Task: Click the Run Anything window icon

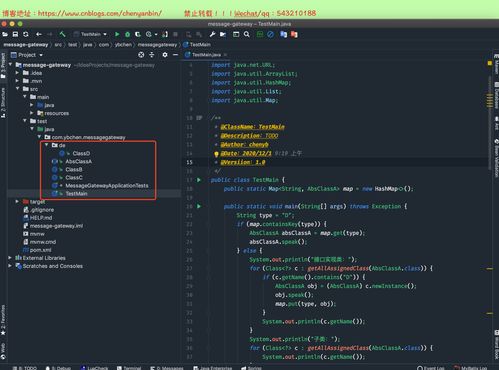Action: [236, 34]
